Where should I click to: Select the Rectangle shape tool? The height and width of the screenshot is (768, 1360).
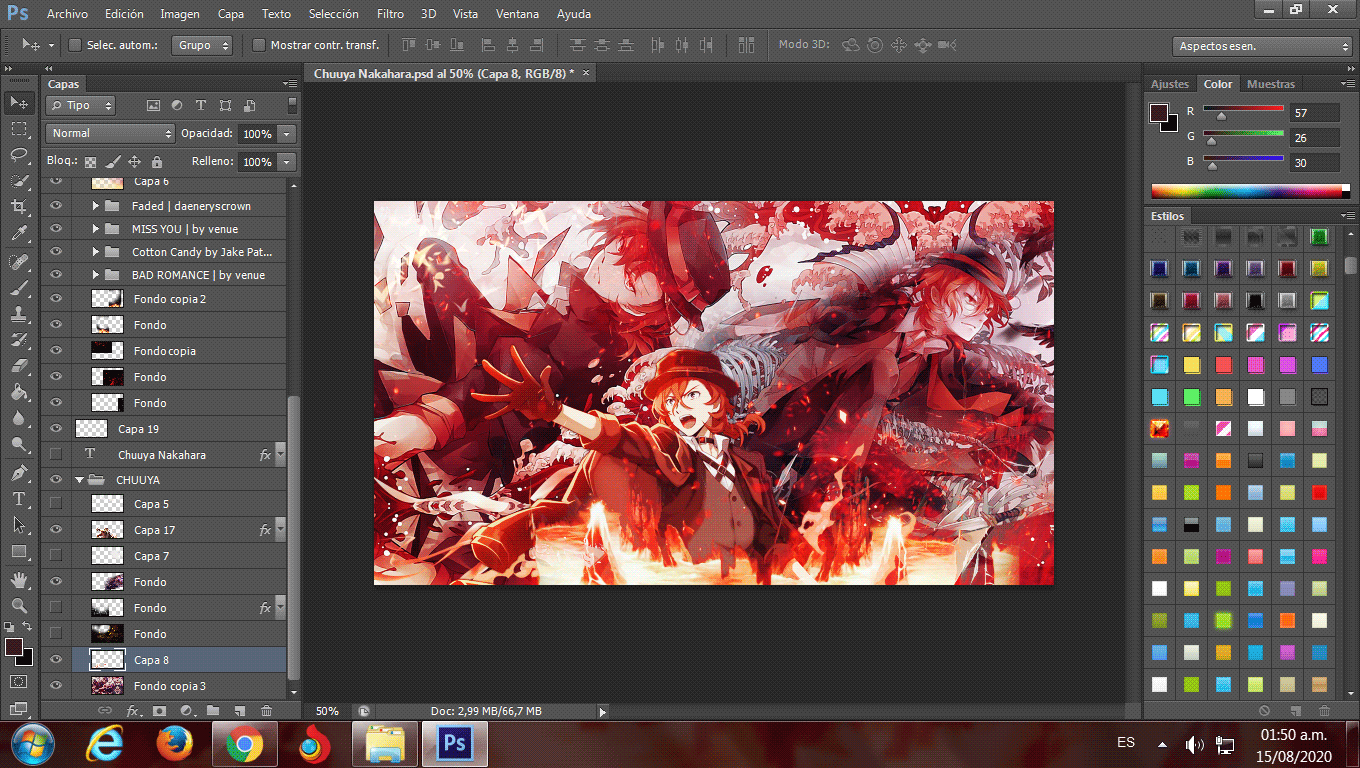[x=19, y=551]
